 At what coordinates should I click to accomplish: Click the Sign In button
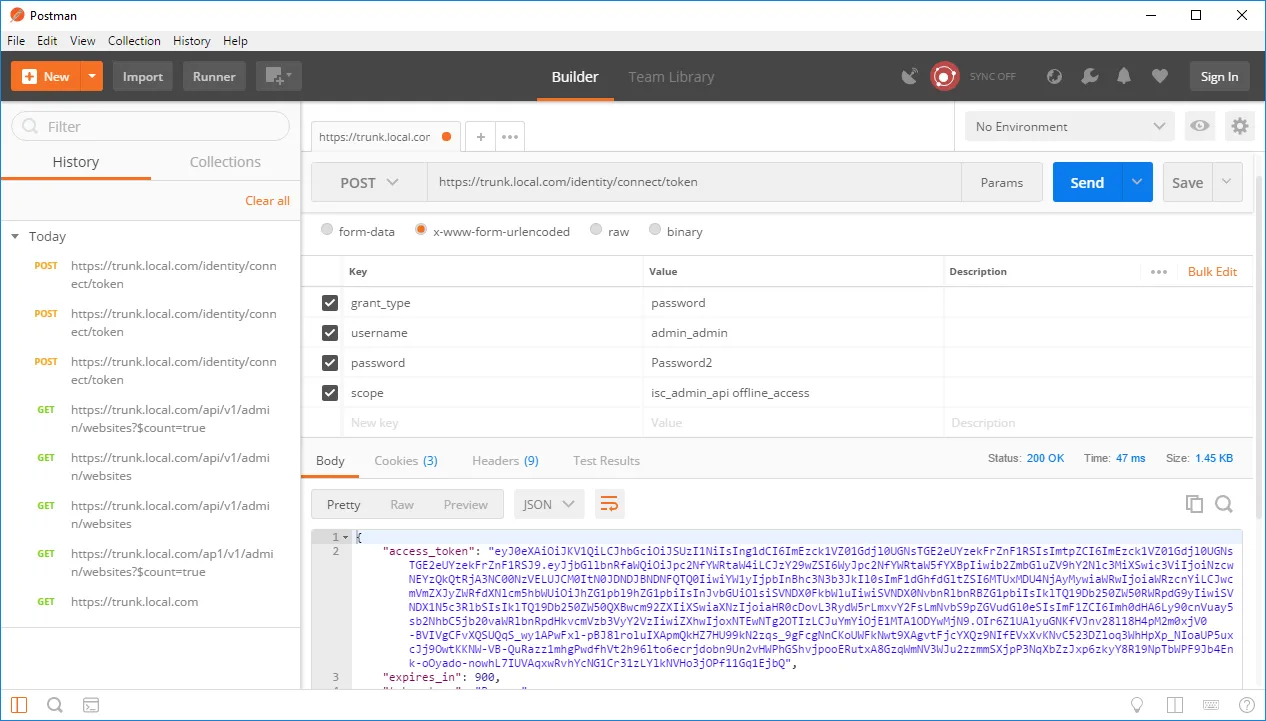click(1219, 76)
